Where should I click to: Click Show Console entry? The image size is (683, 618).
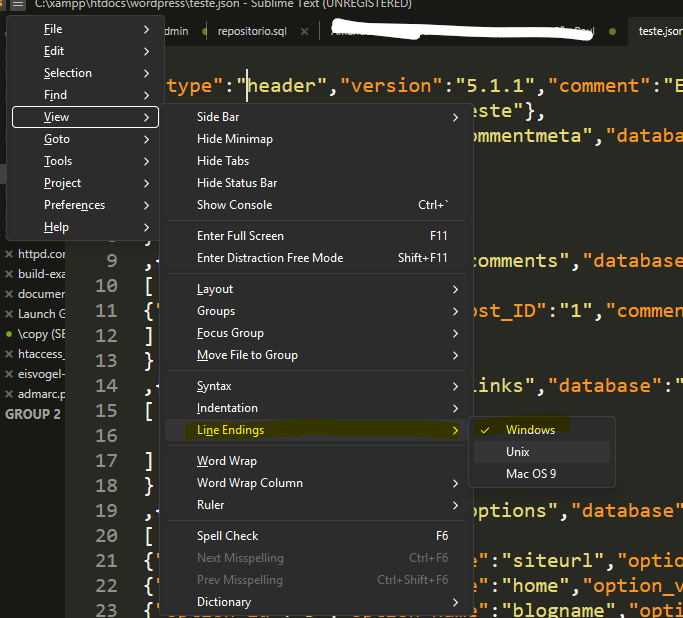point(316,205)
